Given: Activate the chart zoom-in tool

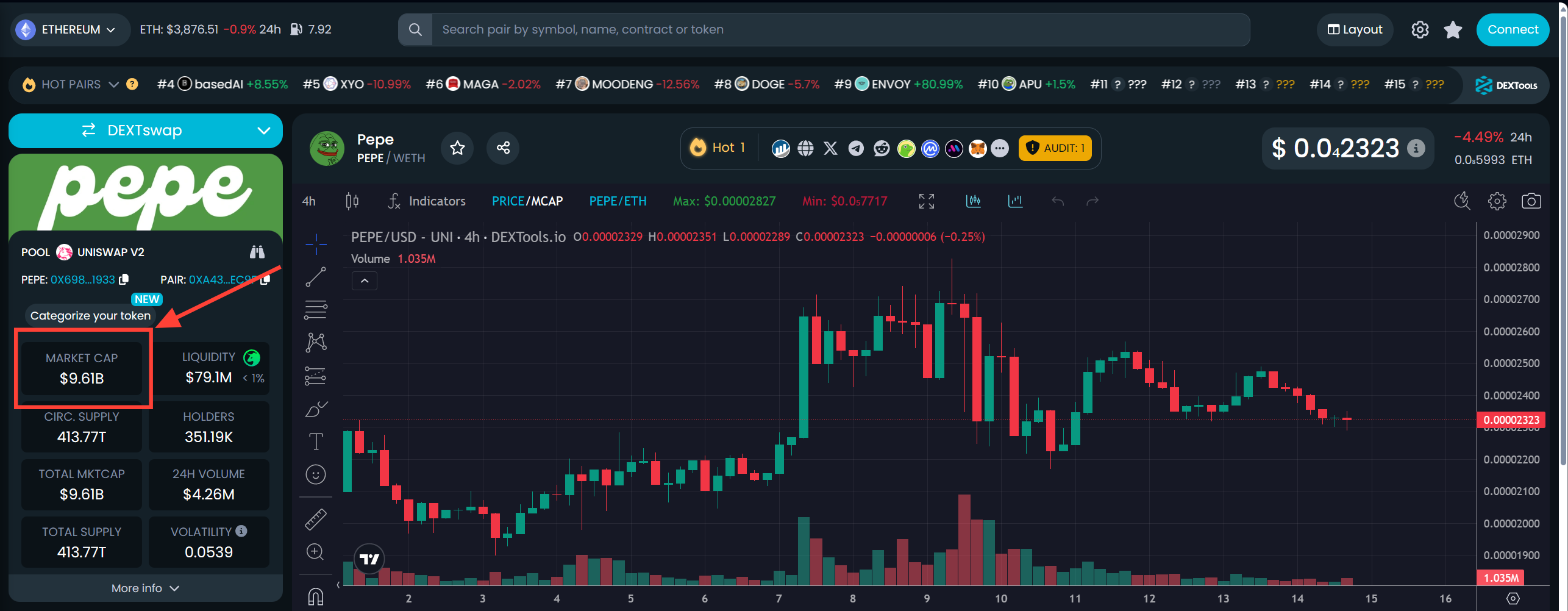Looking at the screenshot, I should tap(315, 552).
